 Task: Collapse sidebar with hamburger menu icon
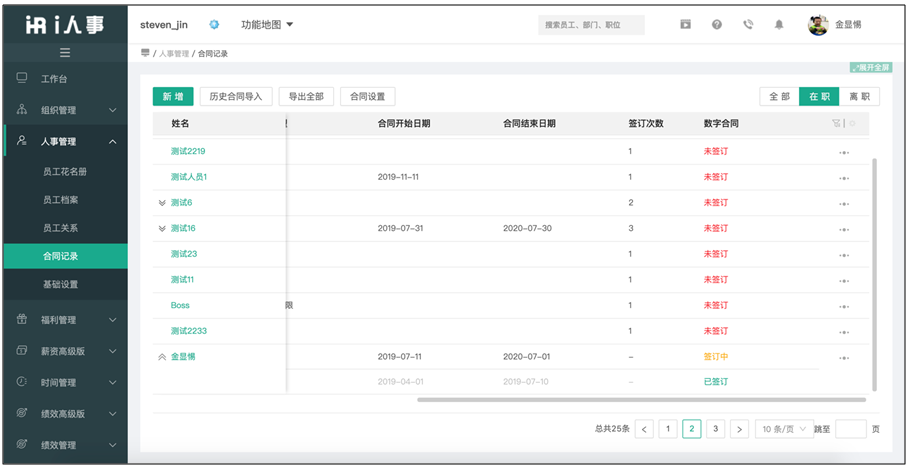pos(65,53)
